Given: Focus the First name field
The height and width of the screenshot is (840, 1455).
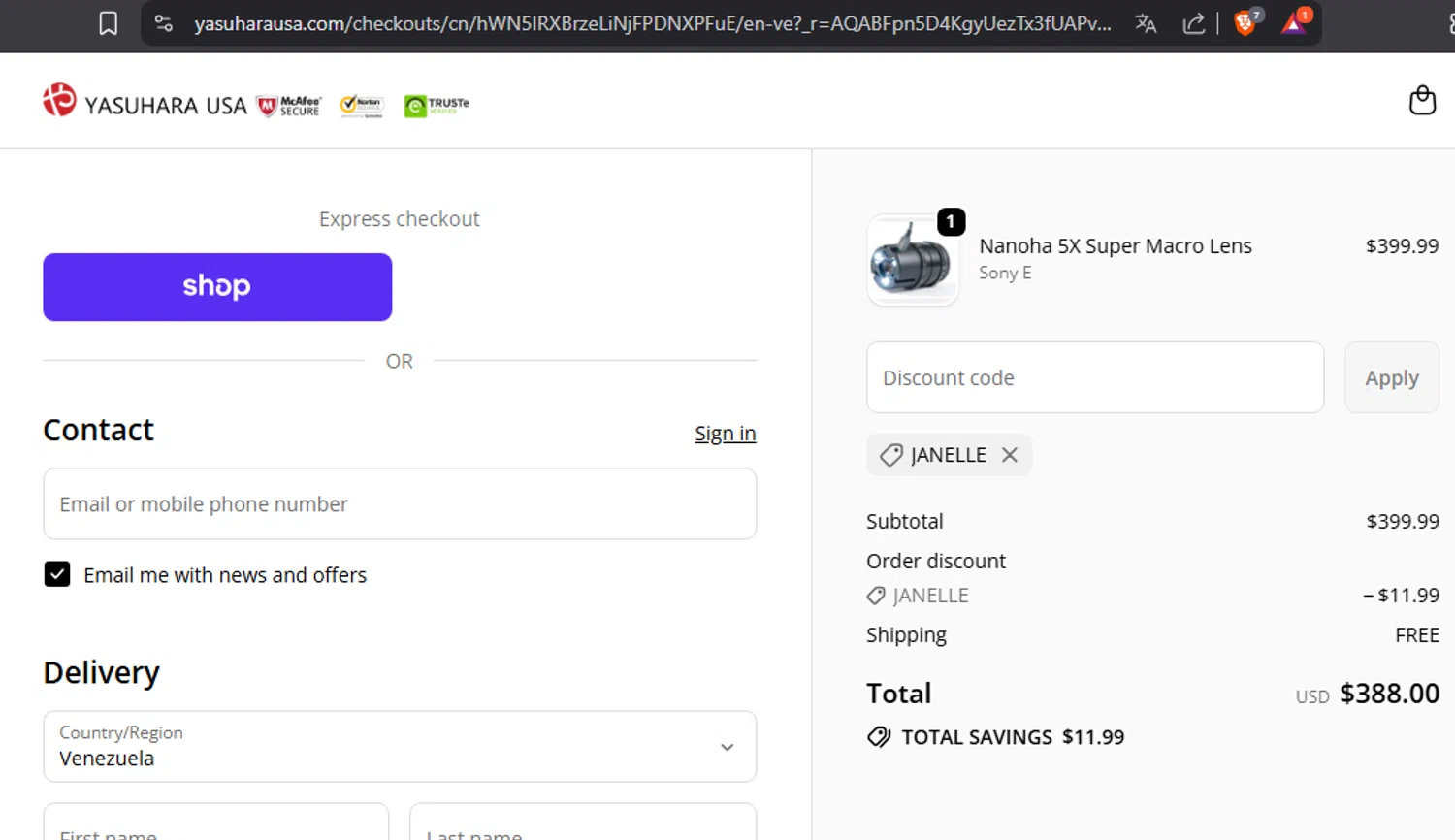Looking at the screenshot, I should pos(216,822).
